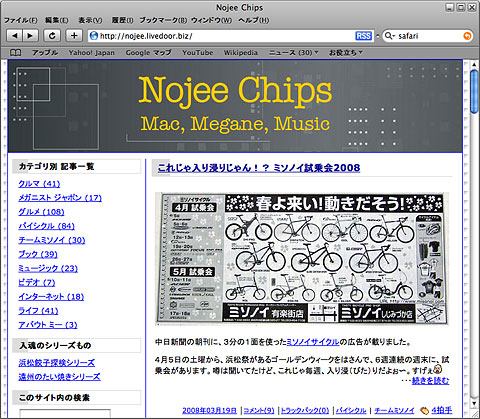Image resolution: width=480 pixels, height=419 pixels.
Task: Open the 編集(E) menu
Action: [56, 20]
